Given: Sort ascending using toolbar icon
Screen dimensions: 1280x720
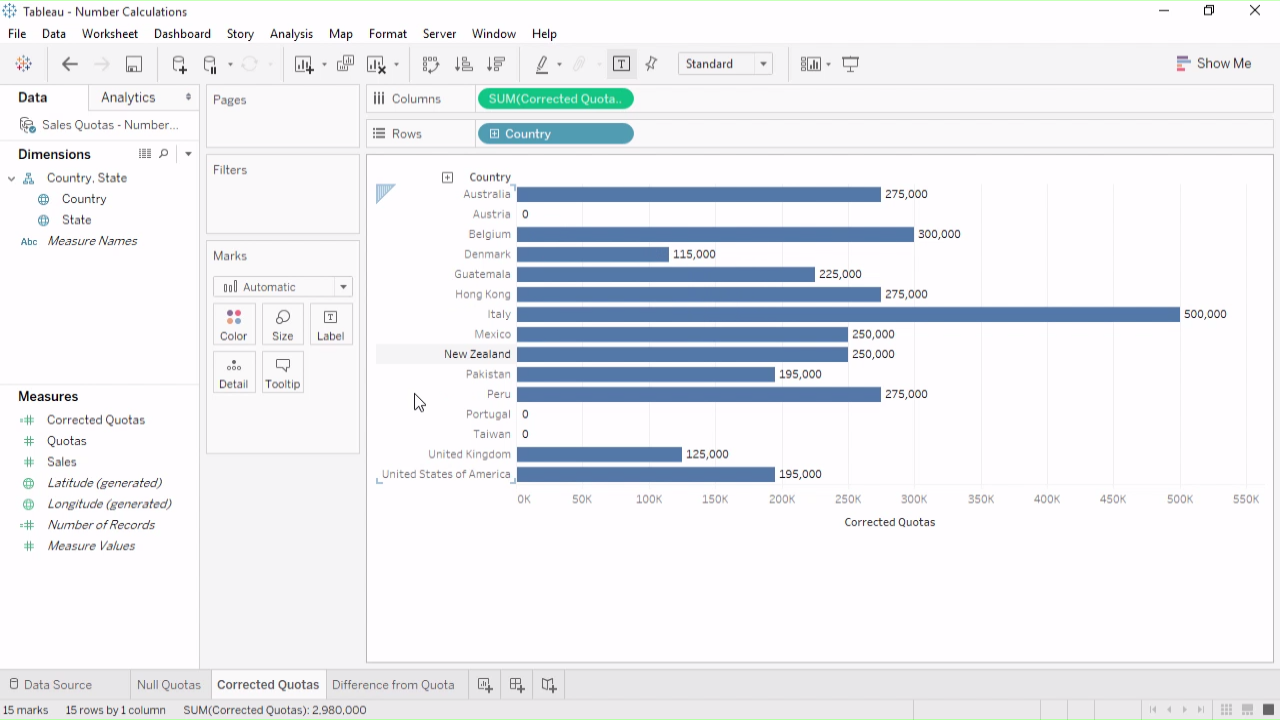Looking at the screenshot, I should [463, 64].
